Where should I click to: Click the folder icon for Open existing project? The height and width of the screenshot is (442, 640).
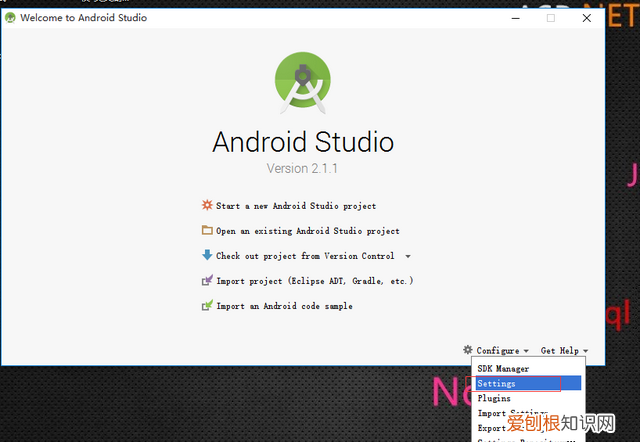(x=207, y=230)
